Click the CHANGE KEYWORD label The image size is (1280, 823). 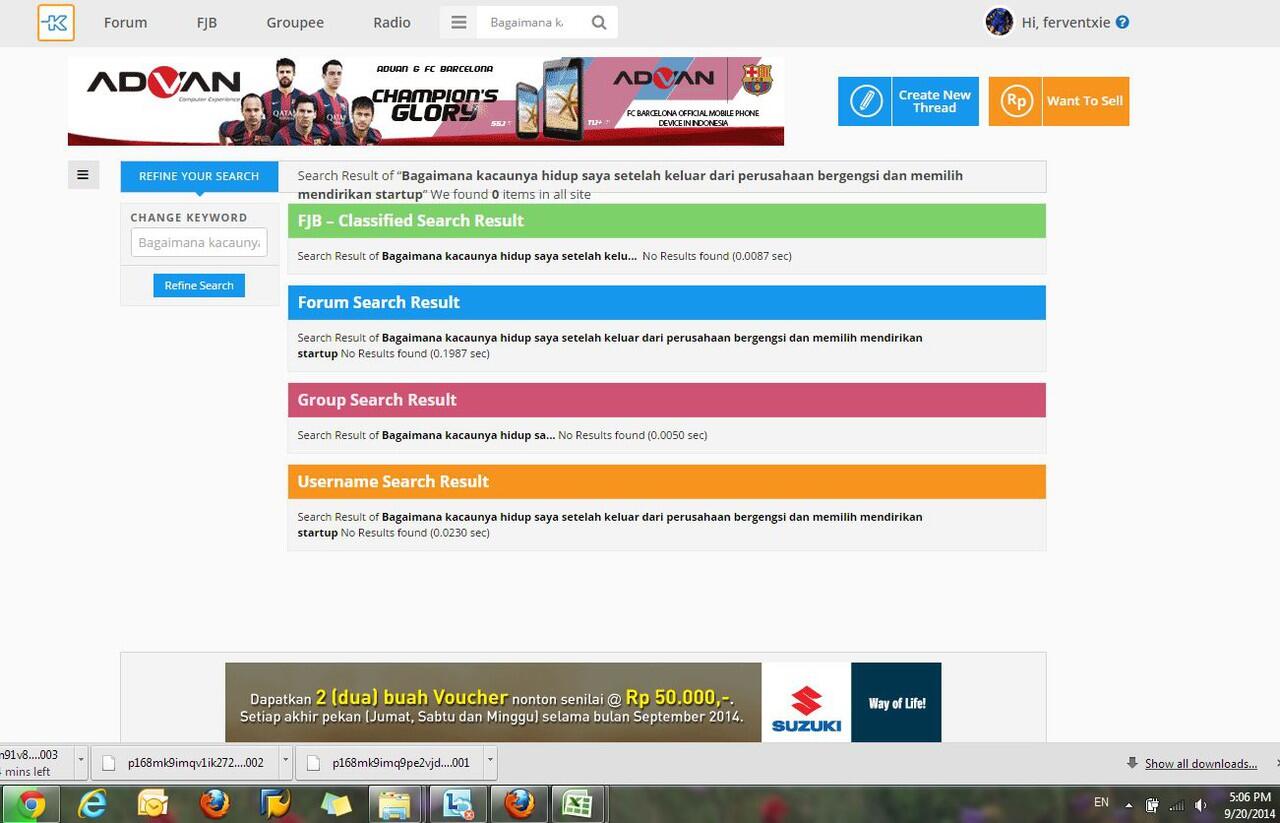point(189,217)
